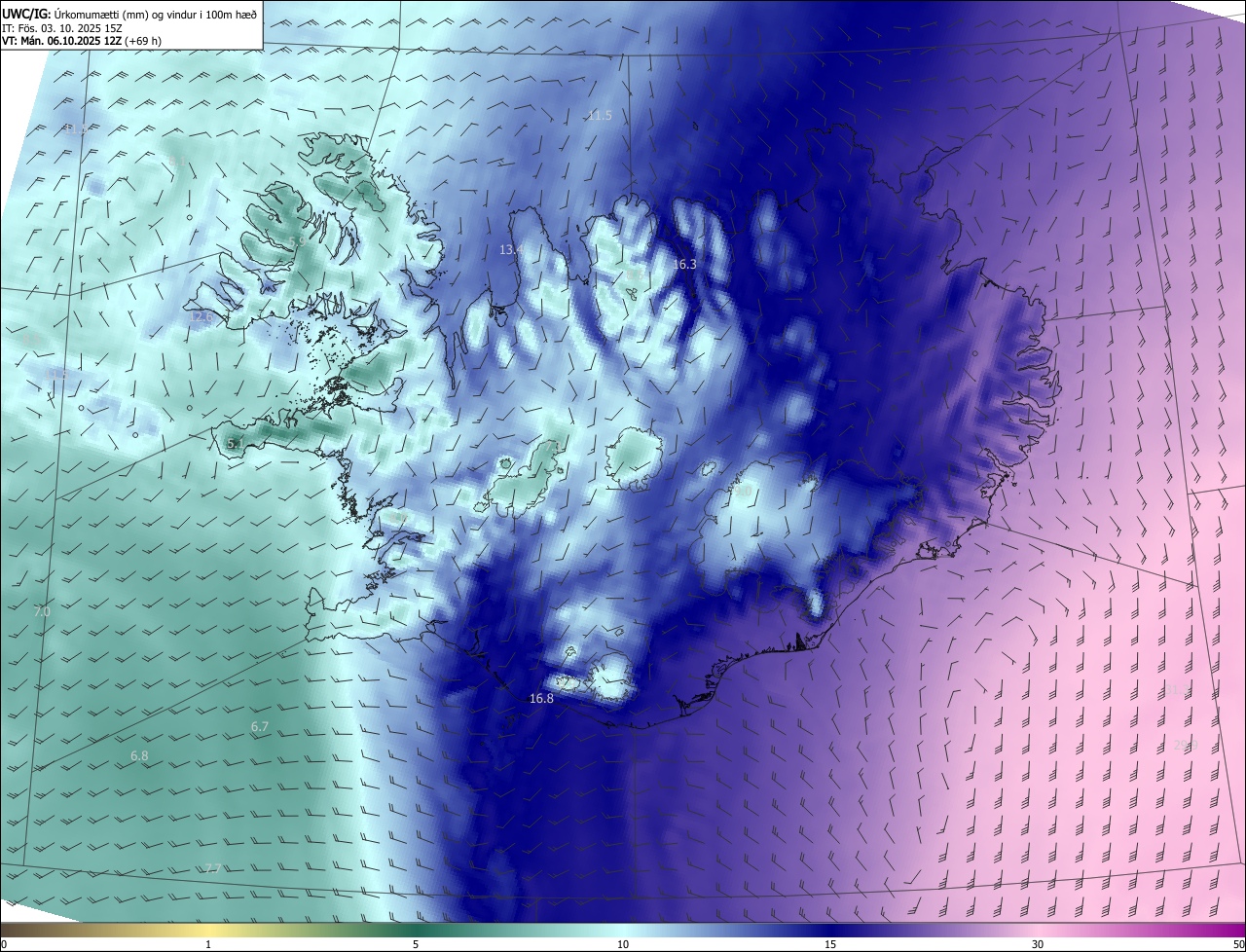The width and height of the screenshot is (1246, 952).
Task: Click the 6.8 value label on the map
Action: pyautogui.click(x=139, y=756)
